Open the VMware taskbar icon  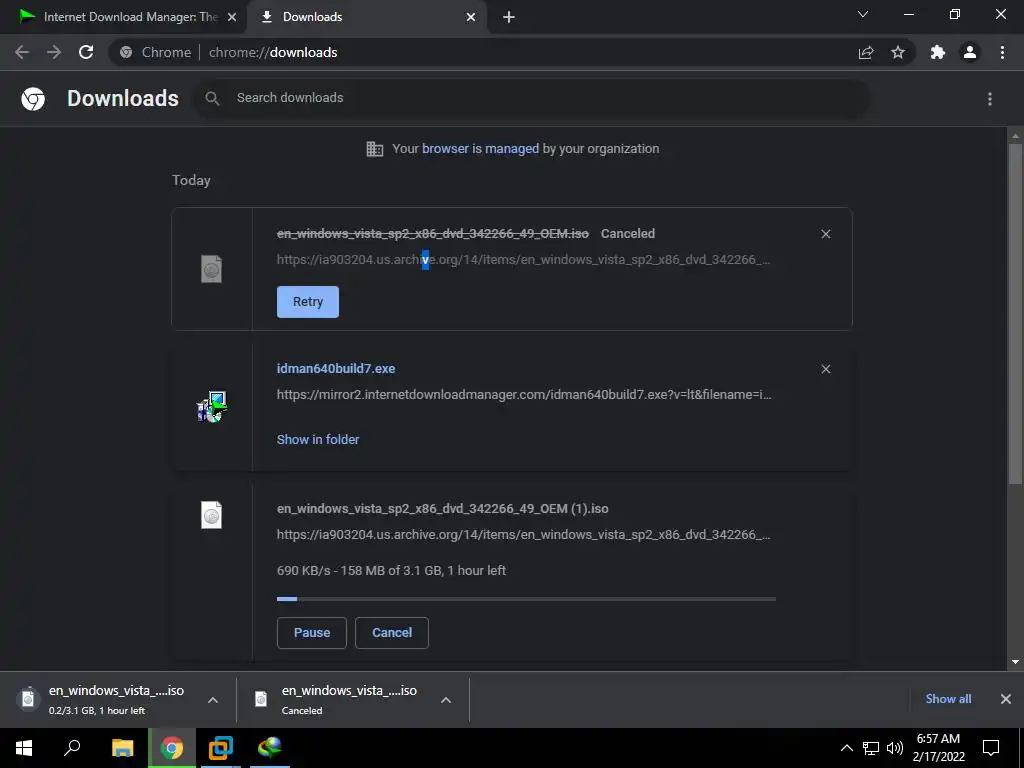tap(221, 748)
